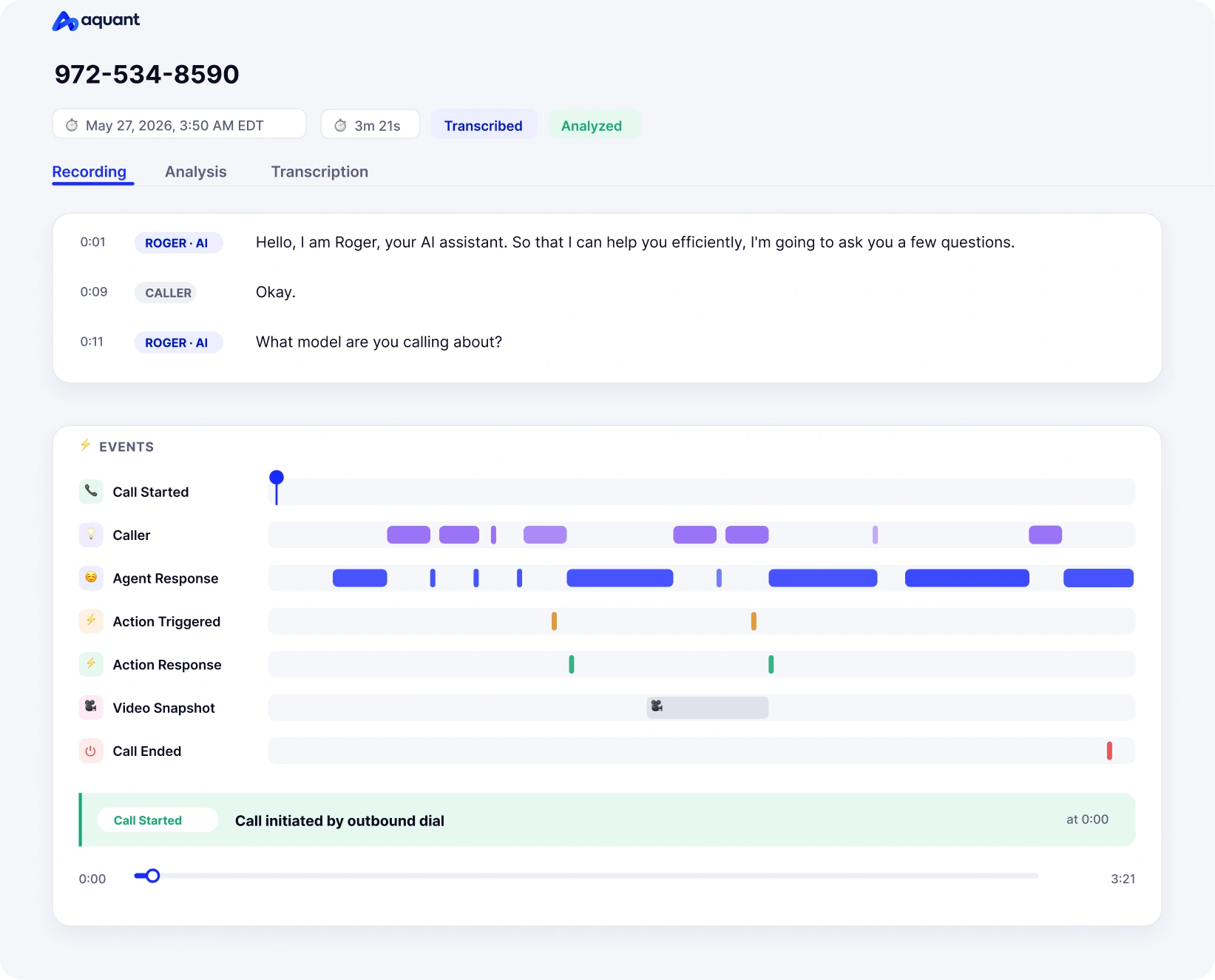Click the stopwatch icon beside 3m 21s
Screen dimensions: 1215x980
(340, 125)
